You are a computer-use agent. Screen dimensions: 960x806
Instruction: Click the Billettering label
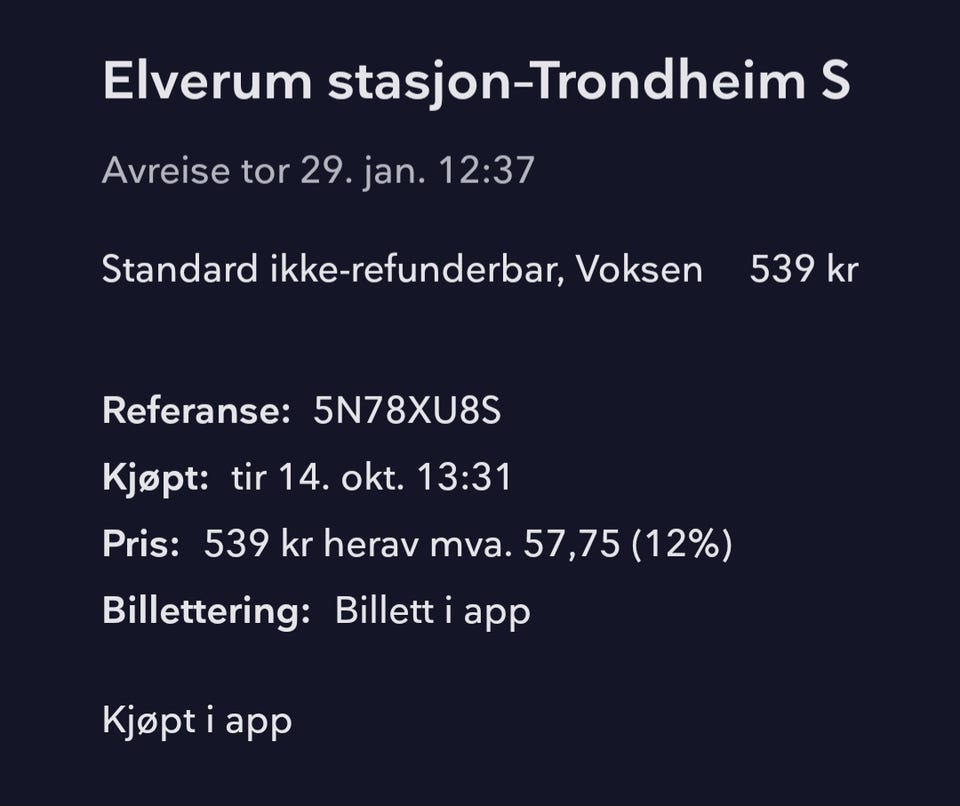[x=206, y=612]
